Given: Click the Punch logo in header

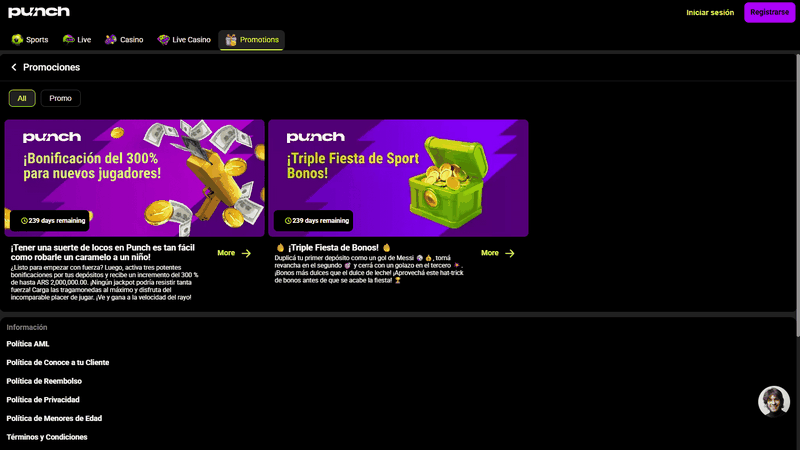Looking at the screenshot, I should (41, 12).
